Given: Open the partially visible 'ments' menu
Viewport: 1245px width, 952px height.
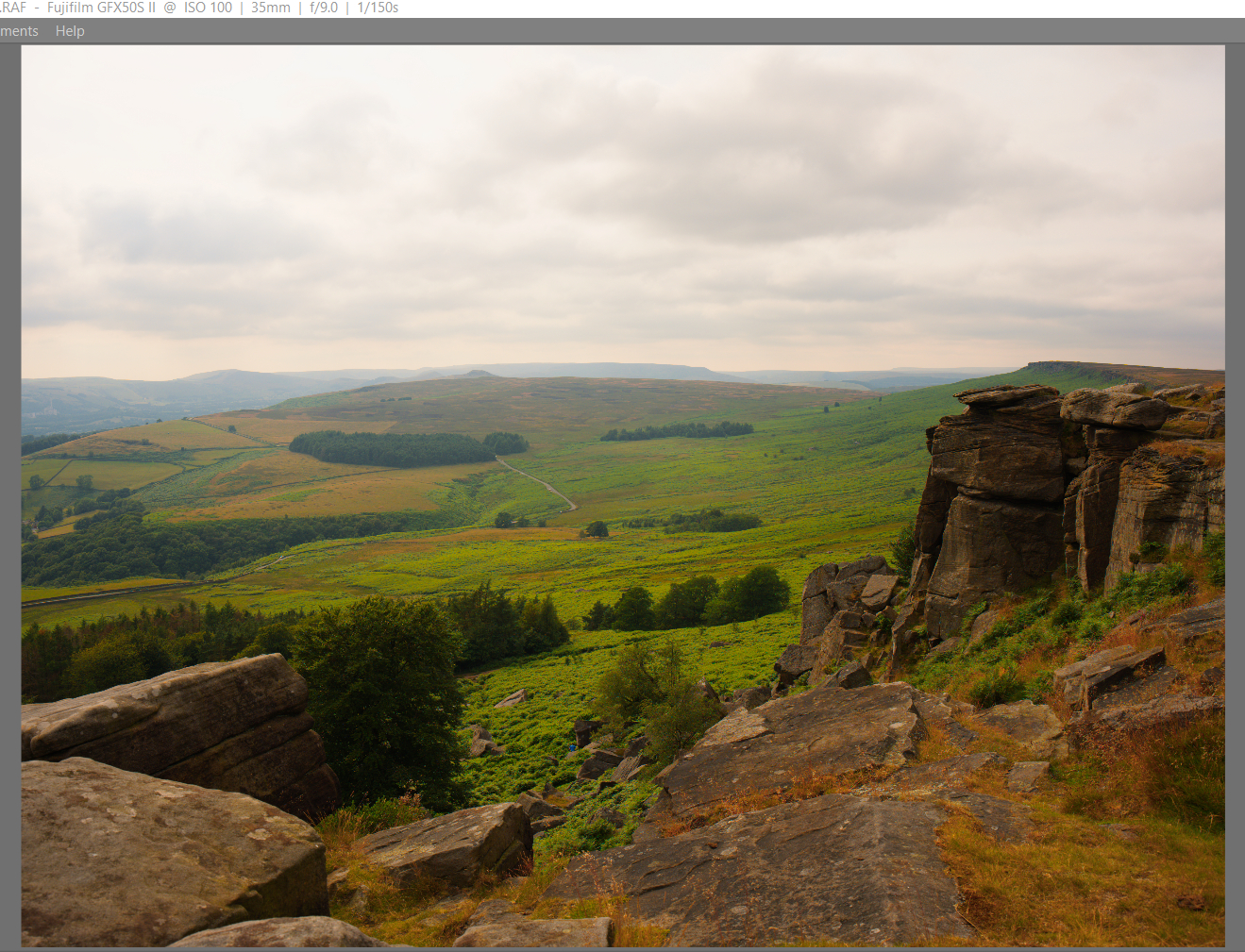Looking at the screenshot, I should click(x=19, y=31).
